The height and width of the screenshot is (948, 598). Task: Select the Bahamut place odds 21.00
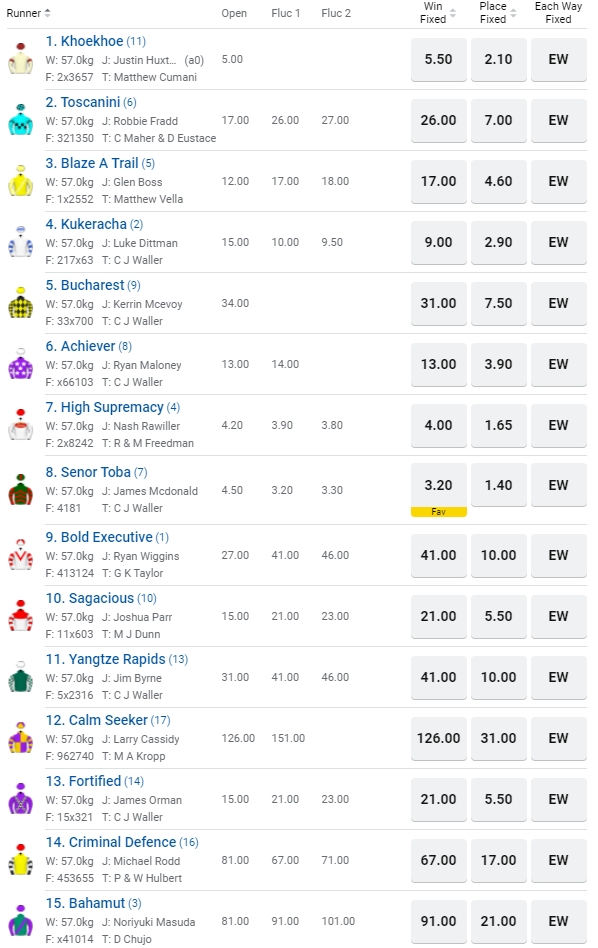click(x=498, y=921)
